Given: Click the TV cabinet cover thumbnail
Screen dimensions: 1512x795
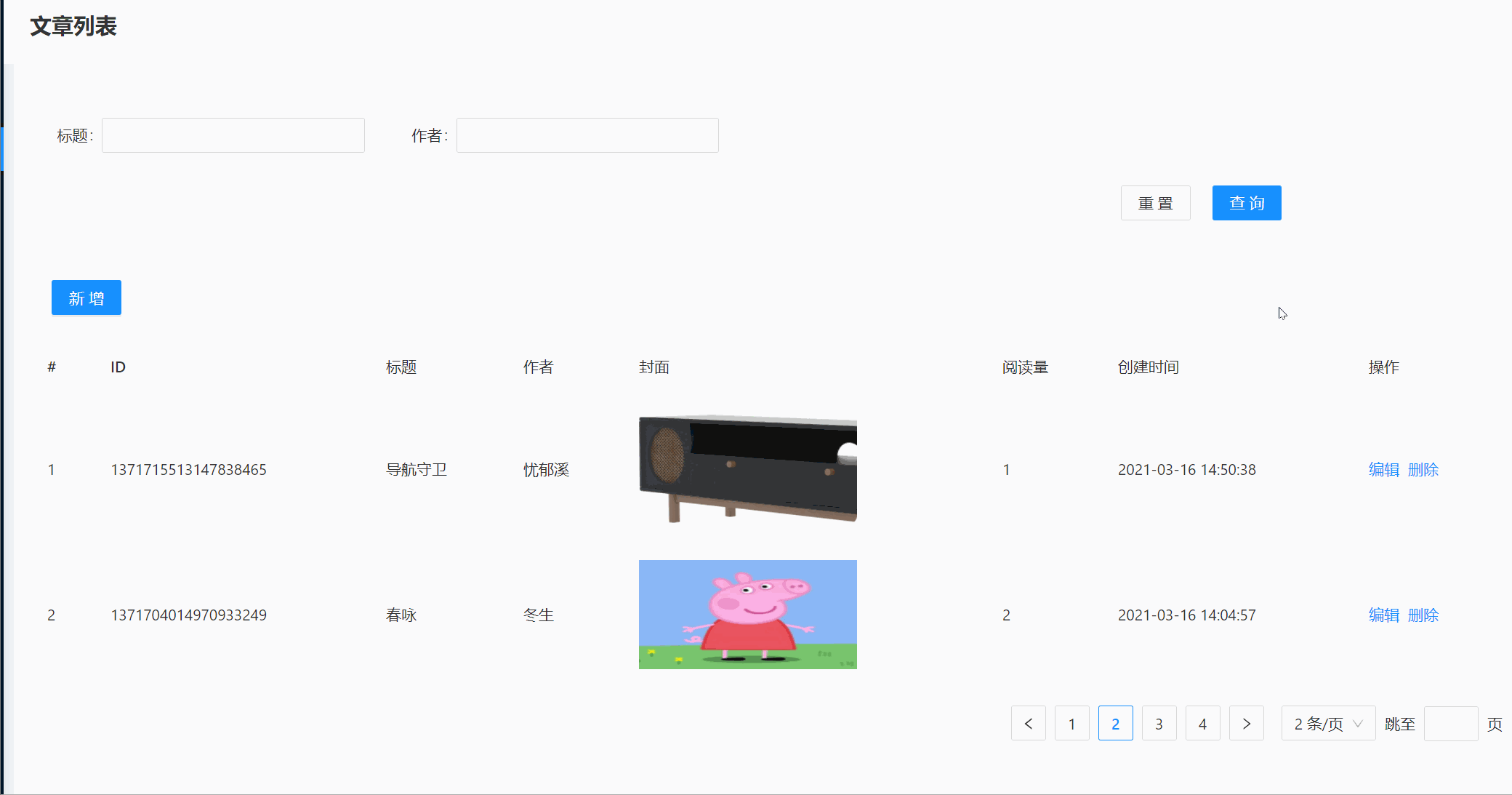Looking at the screenshot, I should coord(747,469).
